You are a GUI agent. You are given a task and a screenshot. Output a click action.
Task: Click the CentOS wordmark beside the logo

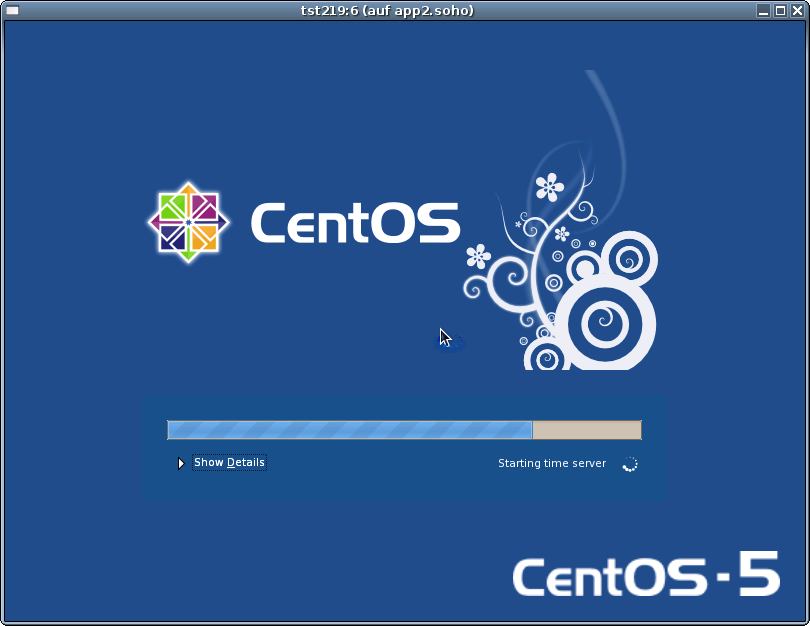tap(355, 225)
